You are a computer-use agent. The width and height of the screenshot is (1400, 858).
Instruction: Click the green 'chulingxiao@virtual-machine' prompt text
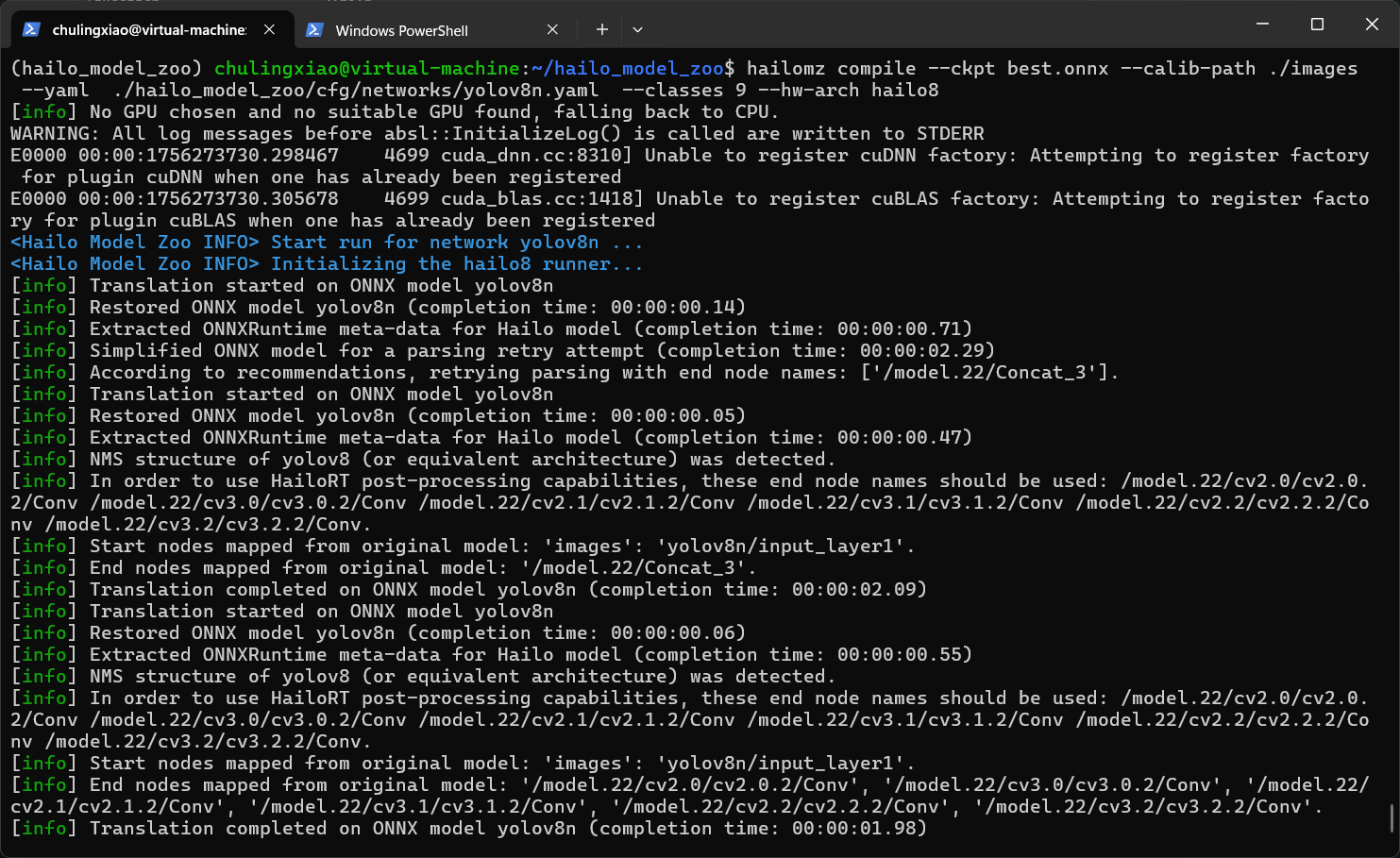pyautogui.click(x=366, y=68)
